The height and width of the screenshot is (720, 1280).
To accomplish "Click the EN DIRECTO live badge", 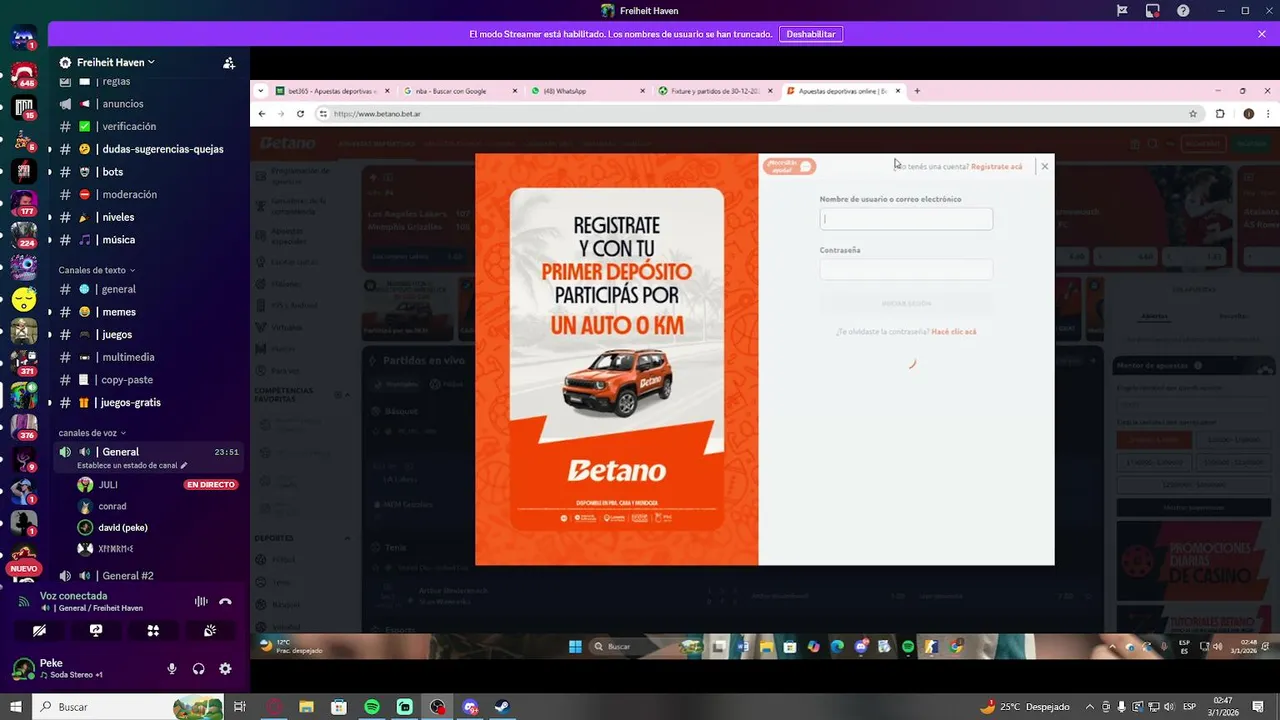I will click(x=210, y=485).
